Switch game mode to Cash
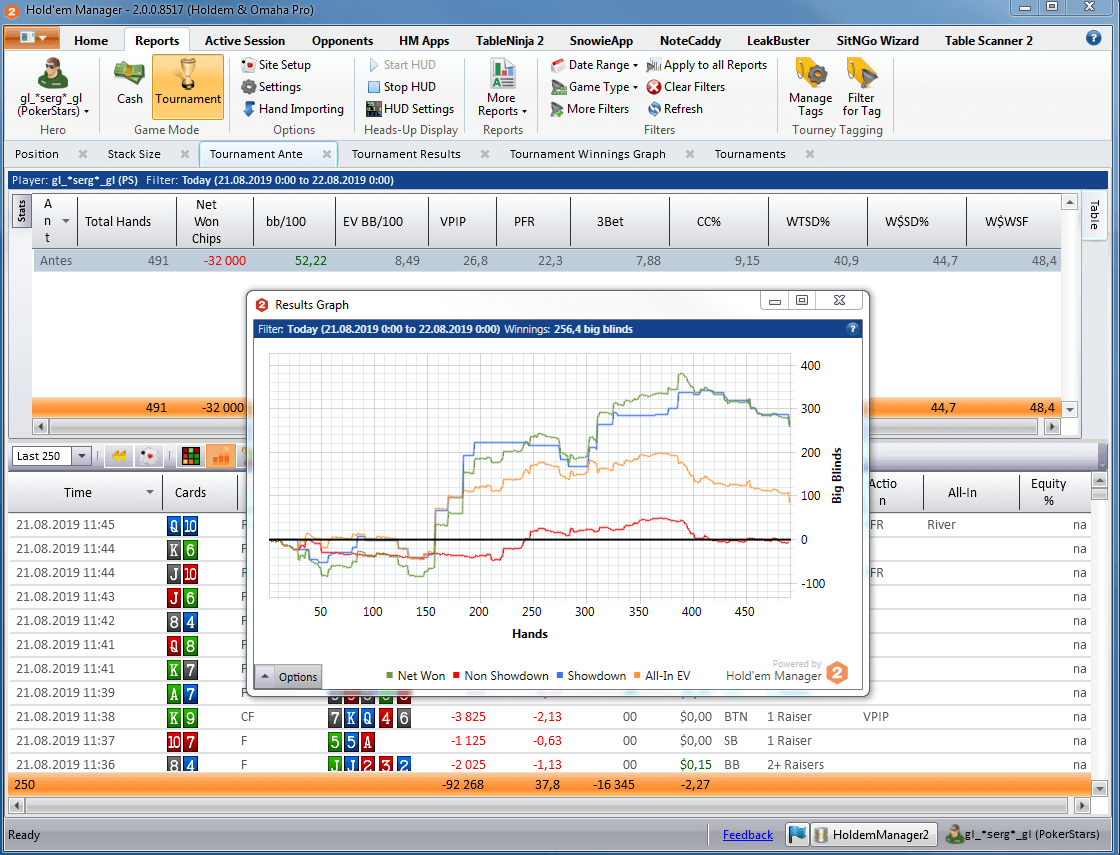This screenshot has width=1120, height=855. 129,84
